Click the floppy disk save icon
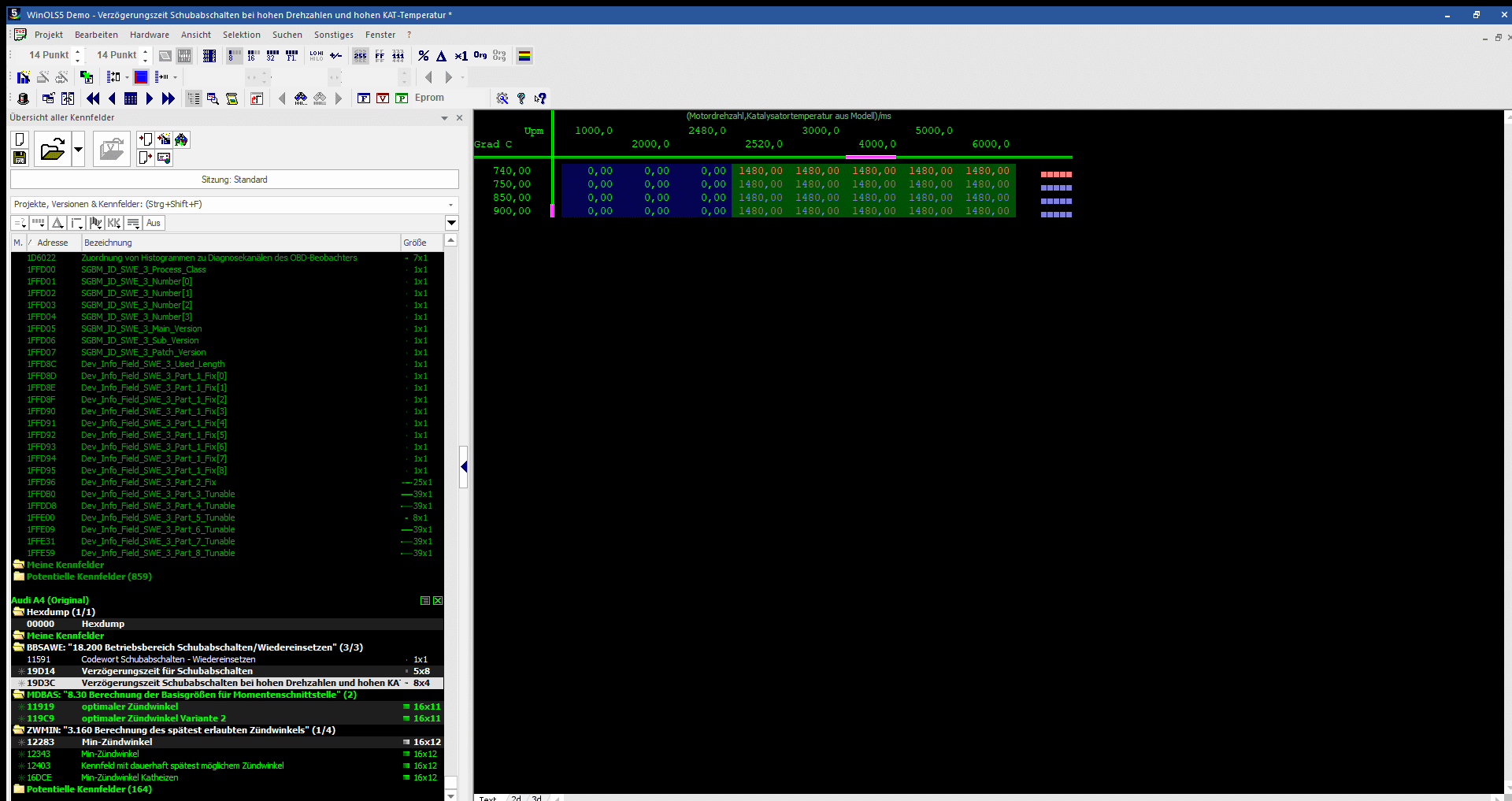The height and width of the screenshot is (801, 1512). 20,158
